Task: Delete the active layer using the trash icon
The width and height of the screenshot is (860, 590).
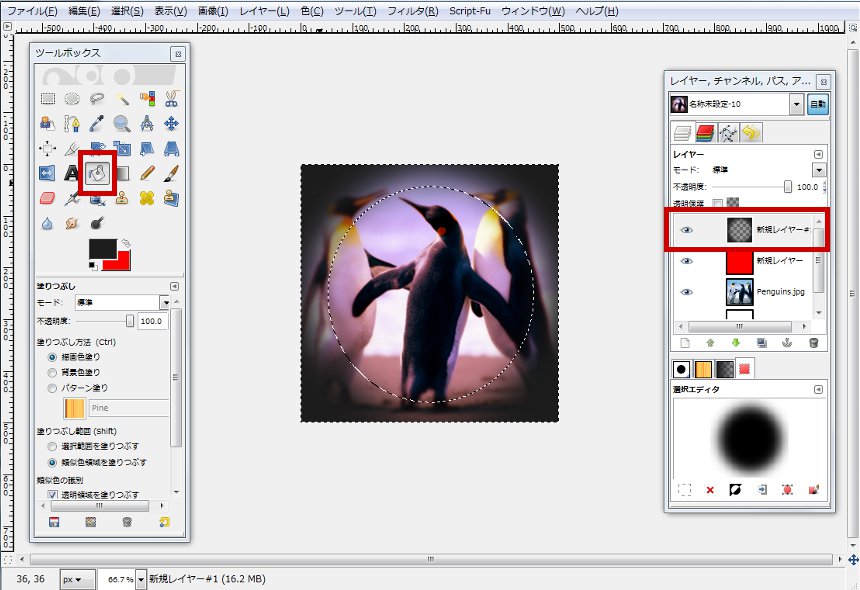Action: point(813,342)
